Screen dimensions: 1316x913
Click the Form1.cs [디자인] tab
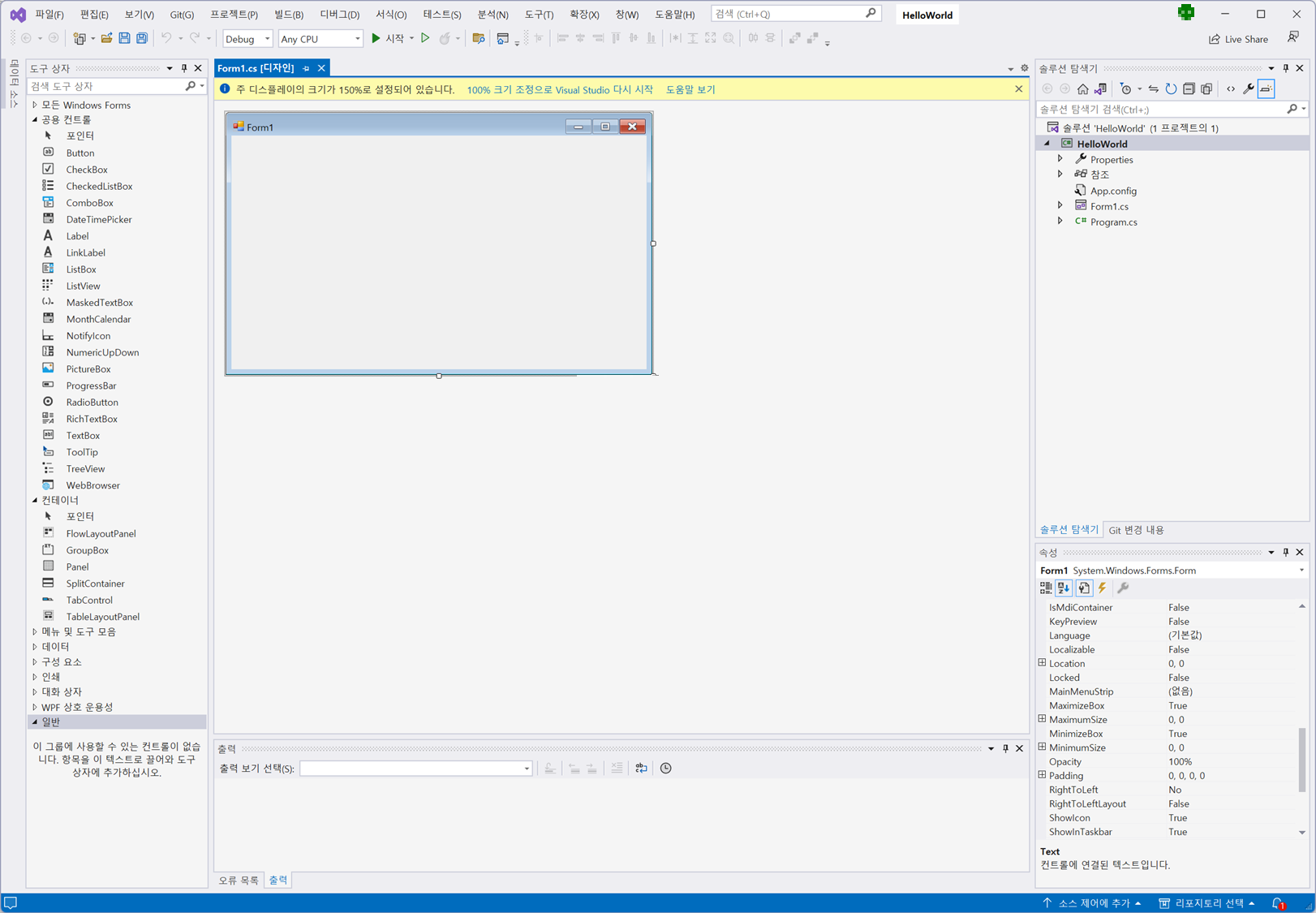pos(256,68)
